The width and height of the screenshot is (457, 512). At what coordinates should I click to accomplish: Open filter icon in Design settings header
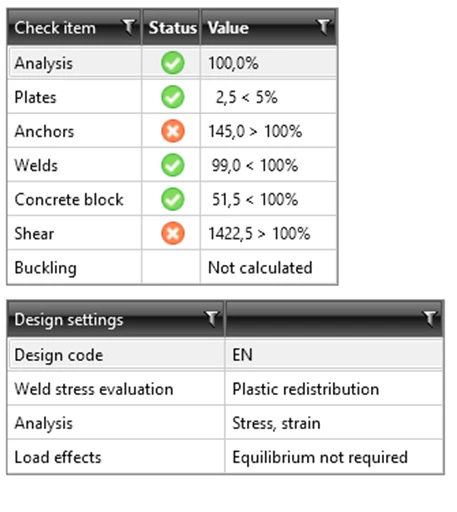coord(212,319)
